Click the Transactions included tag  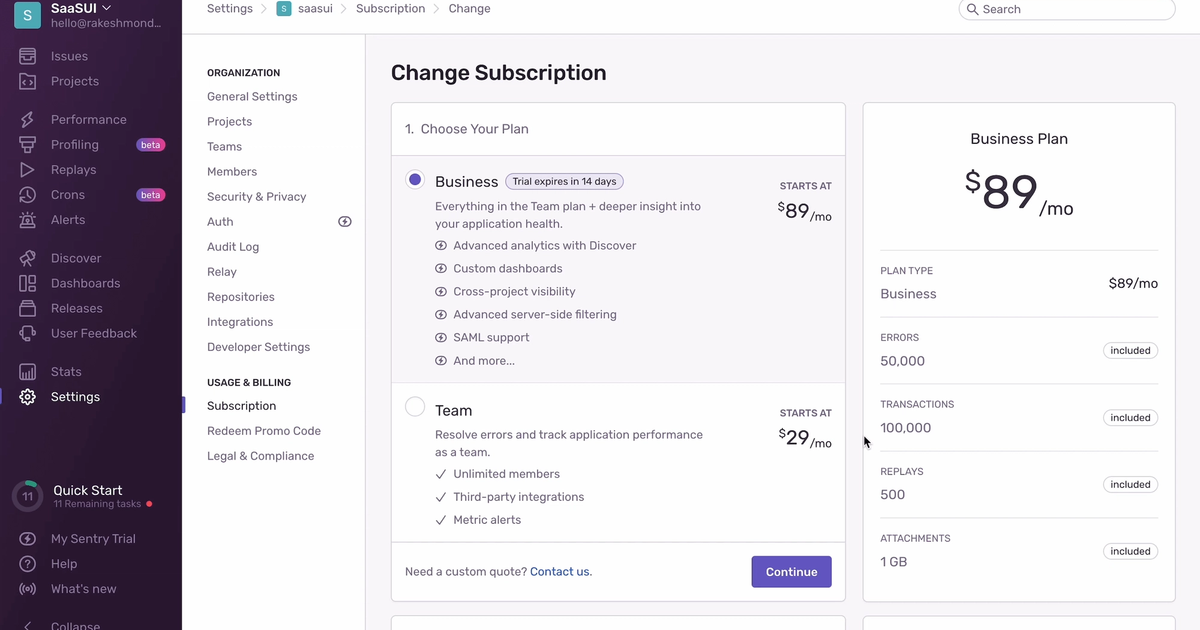1130,418
